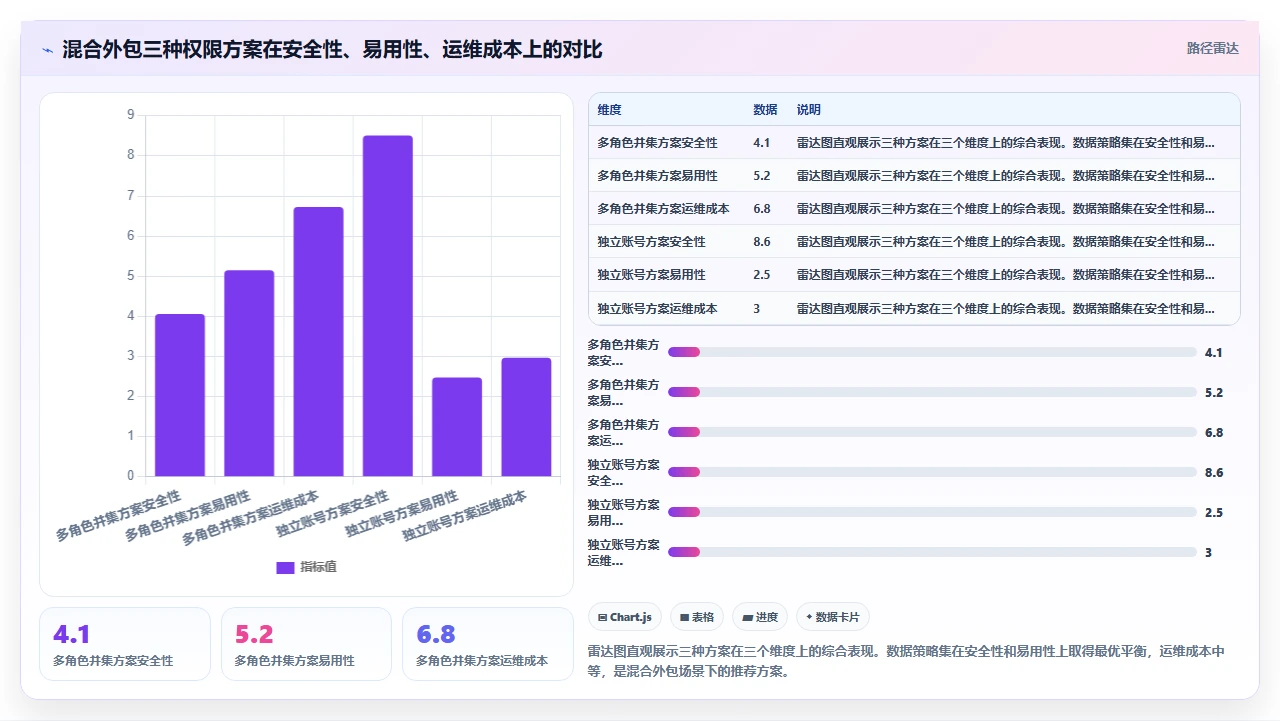Click the Chart.js tag chip
This screenshot has width=1280, height=721.
click(x=625, y=617)
